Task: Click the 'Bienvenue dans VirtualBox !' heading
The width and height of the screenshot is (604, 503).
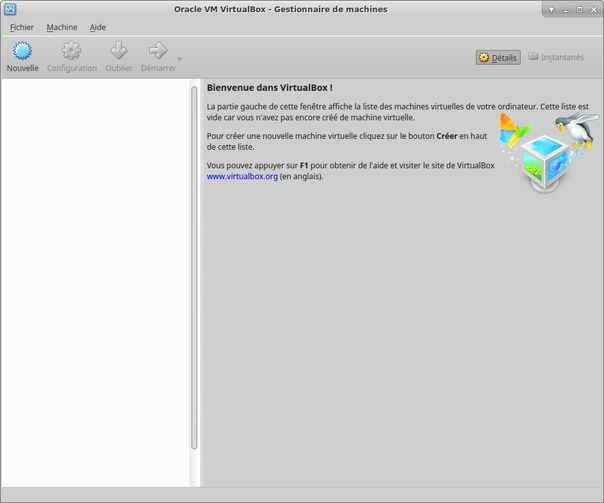Action: (x=270, y=87)
